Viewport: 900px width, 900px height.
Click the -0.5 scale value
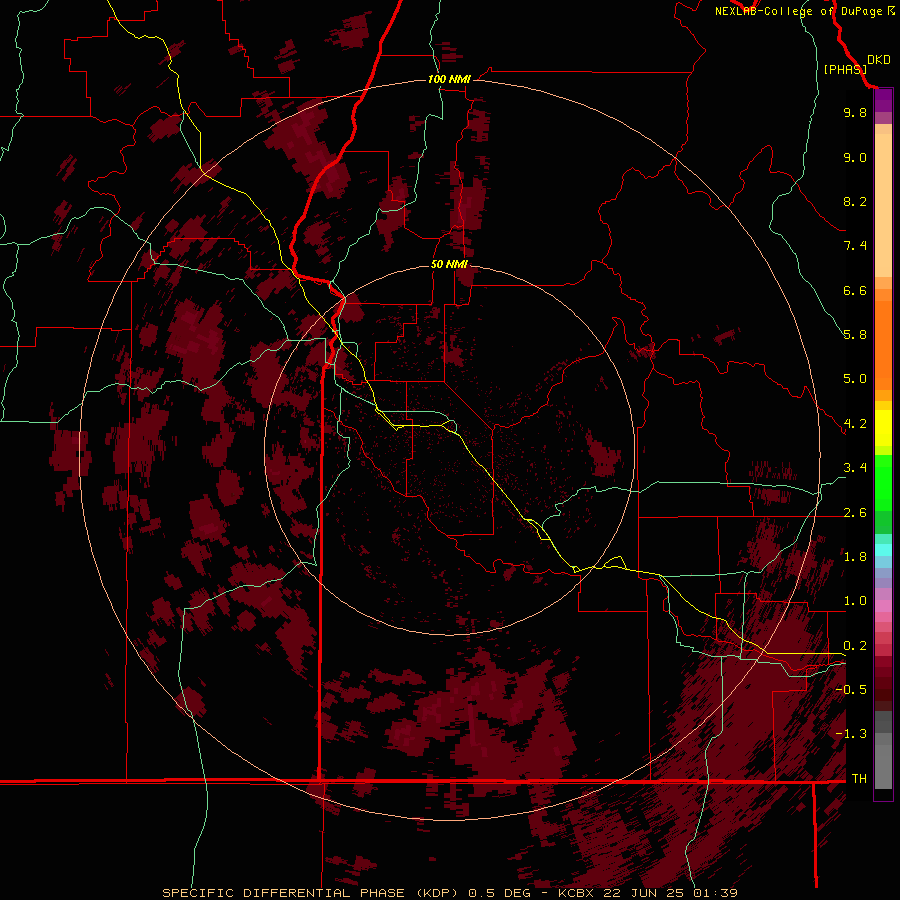pyautogui.click(x=851, y=689)
